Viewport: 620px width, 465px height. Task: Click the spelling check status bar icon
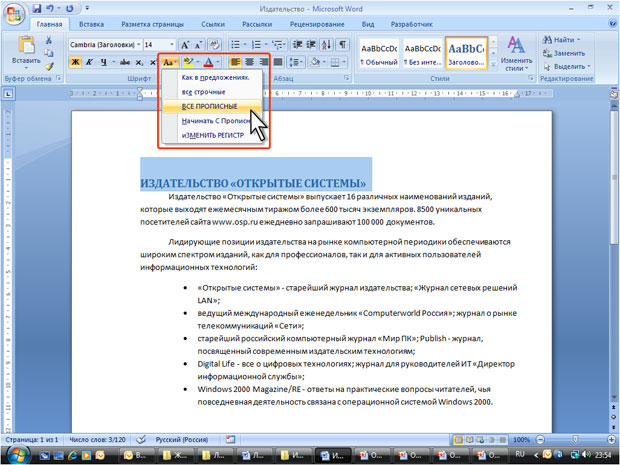(x=141, y=439)
